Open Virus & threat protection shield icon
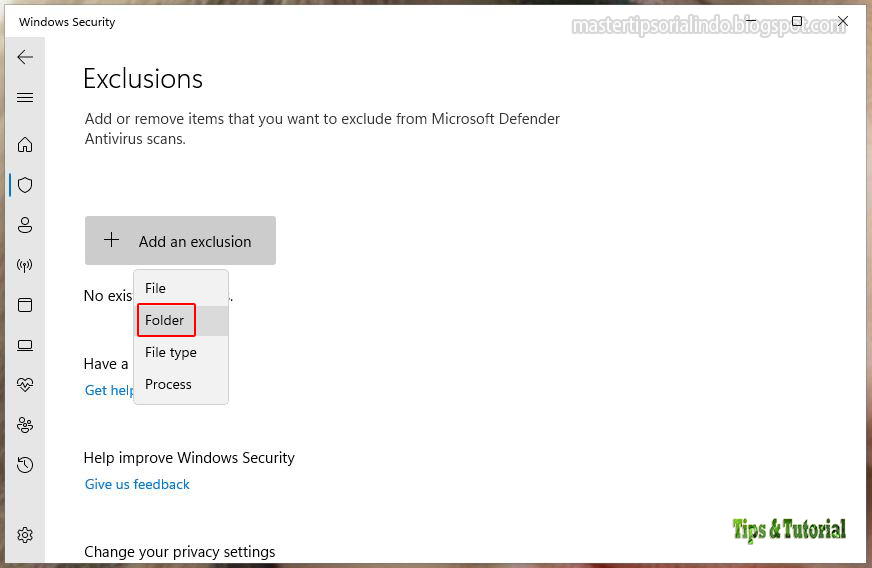 (25, 185)
